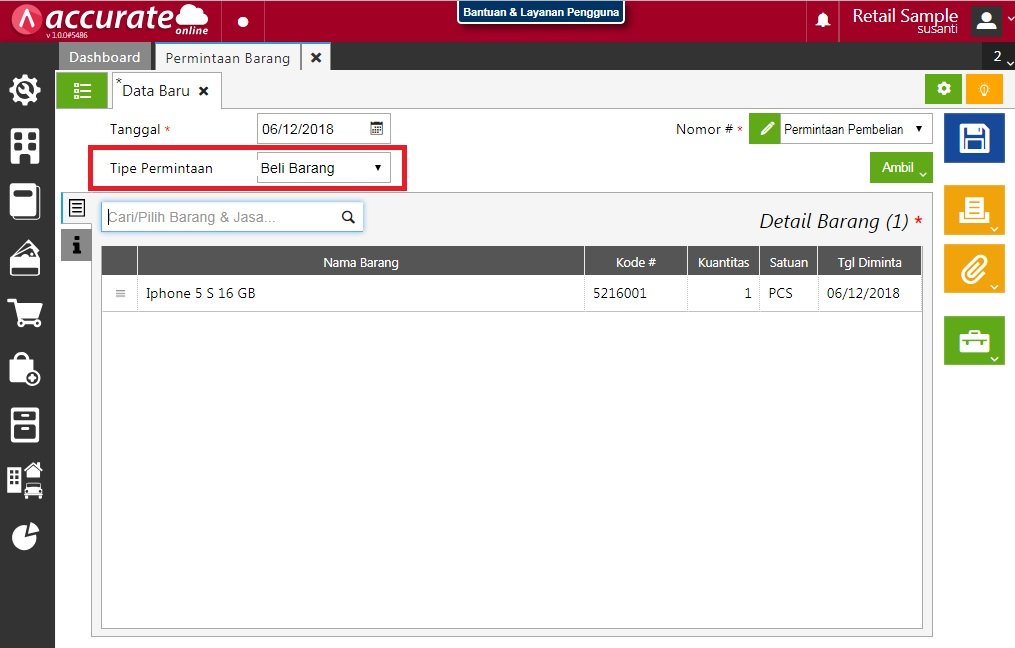Click the orange paperclip attachment icon
This screenshot has width=1015, height=648.
973,269
